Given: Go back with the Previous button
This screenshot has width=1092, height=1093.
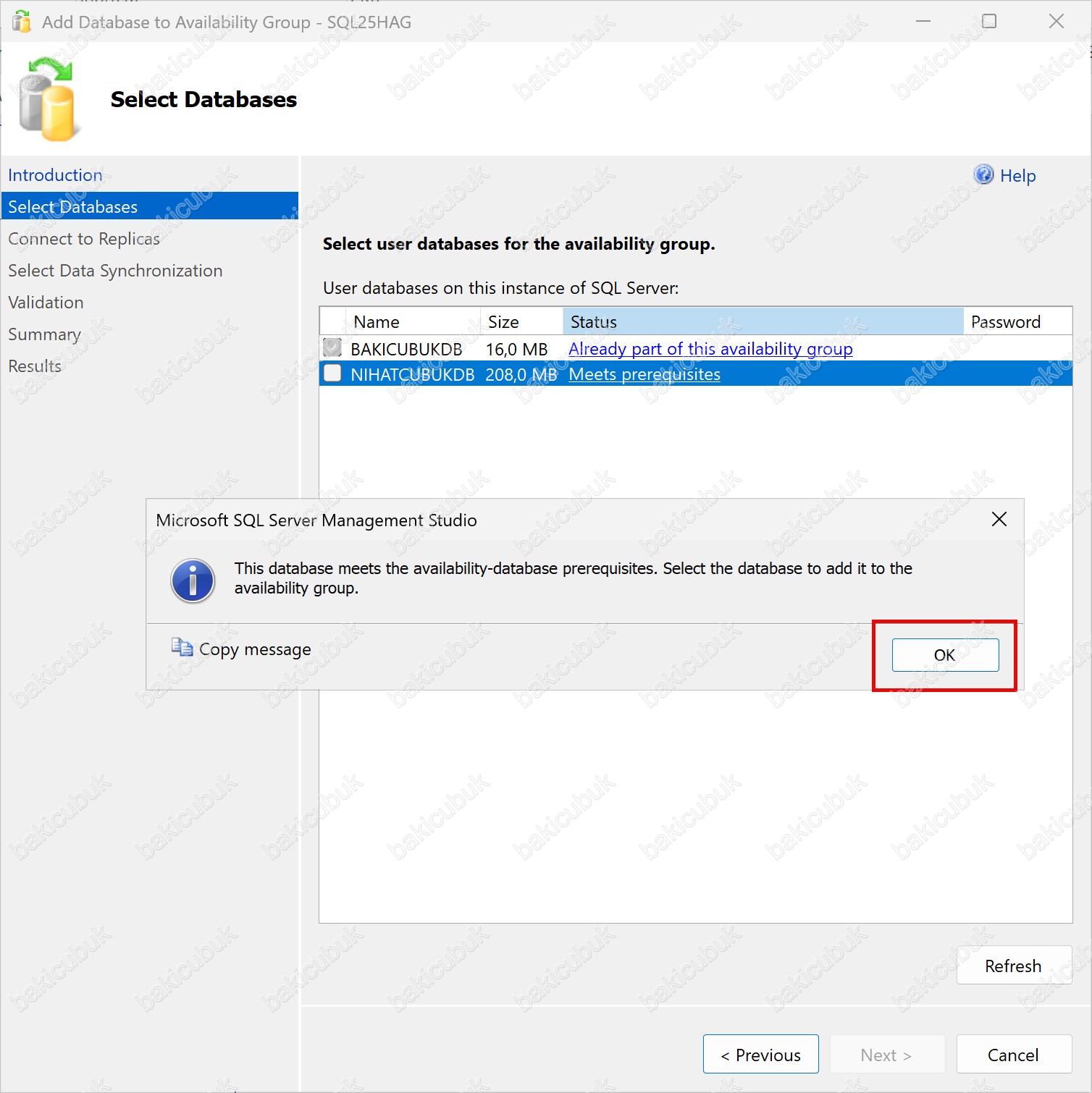Looking at the screenshot, I should point(760,1055).
